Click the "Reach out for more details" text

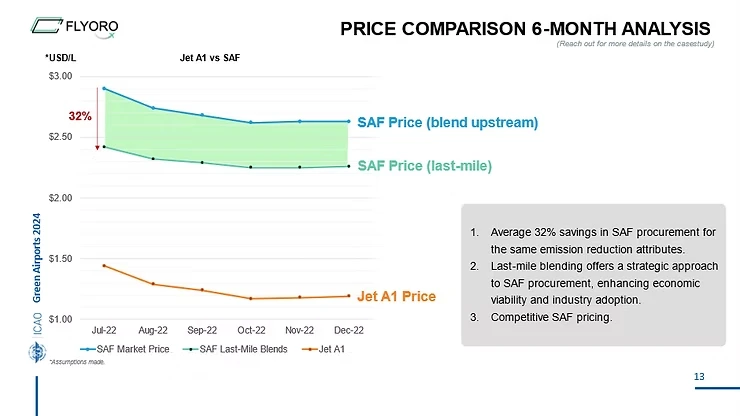[x=634, y=42]
